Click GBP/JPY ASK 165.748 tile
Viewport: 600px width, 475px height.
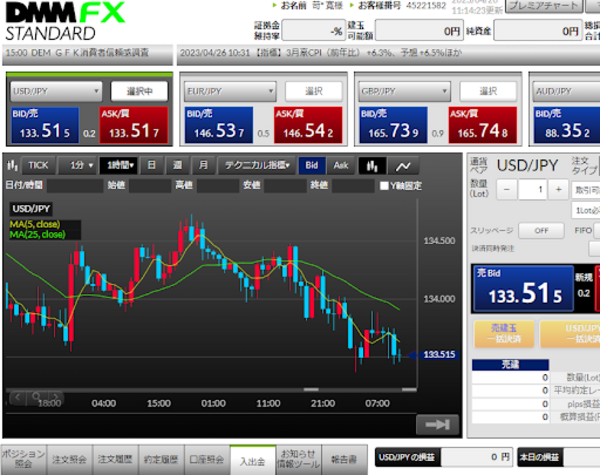tap(483, 125)
